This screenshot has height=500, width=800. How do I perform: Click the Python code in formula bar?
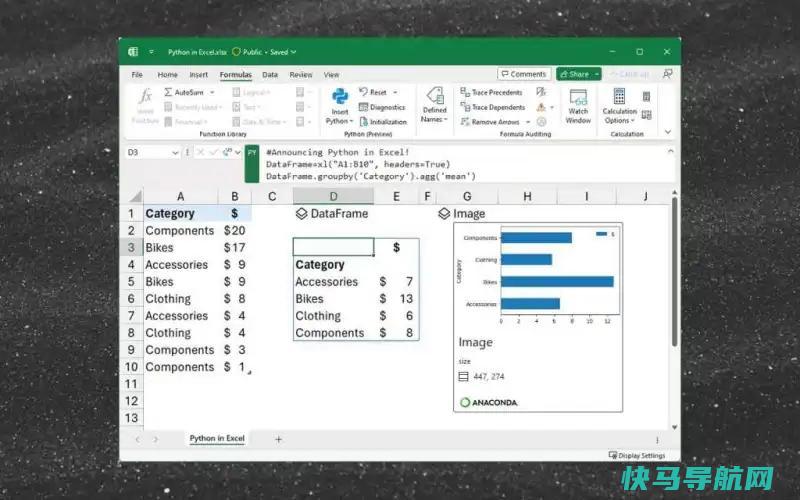pos(370,164)
